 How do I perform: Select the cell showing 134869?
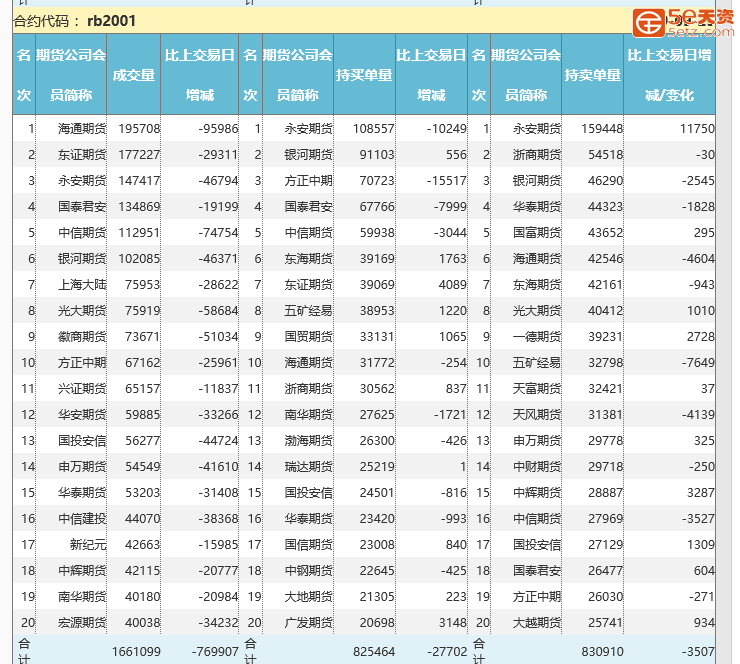139,206
